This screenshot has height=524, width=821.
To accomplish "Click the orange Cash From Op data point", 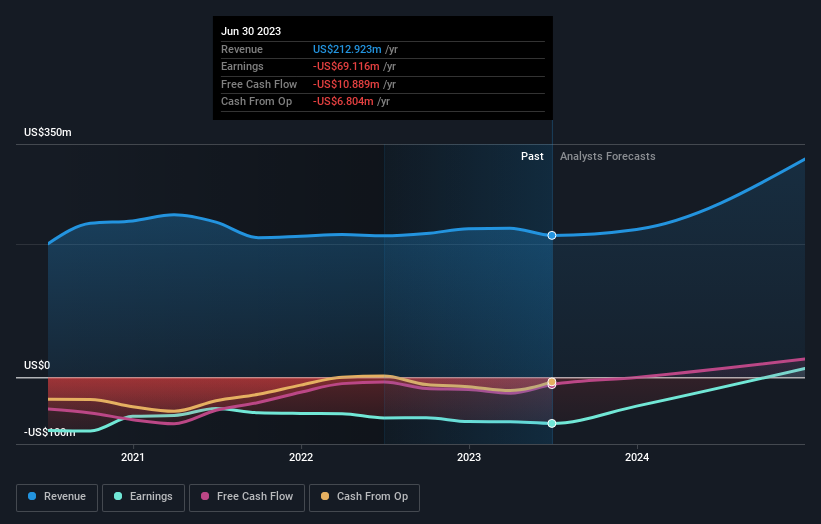I will pyautogui.click(x=552, y=382).
